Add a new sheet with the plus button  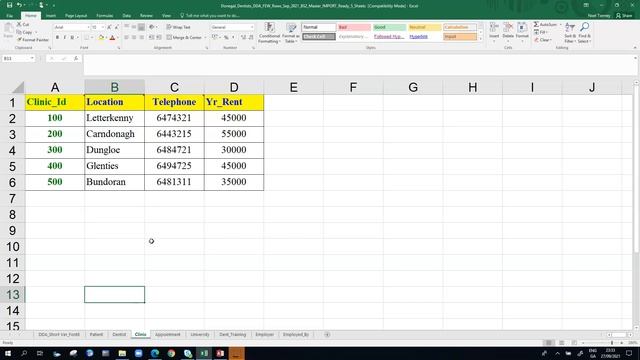(x=327, y=334)
